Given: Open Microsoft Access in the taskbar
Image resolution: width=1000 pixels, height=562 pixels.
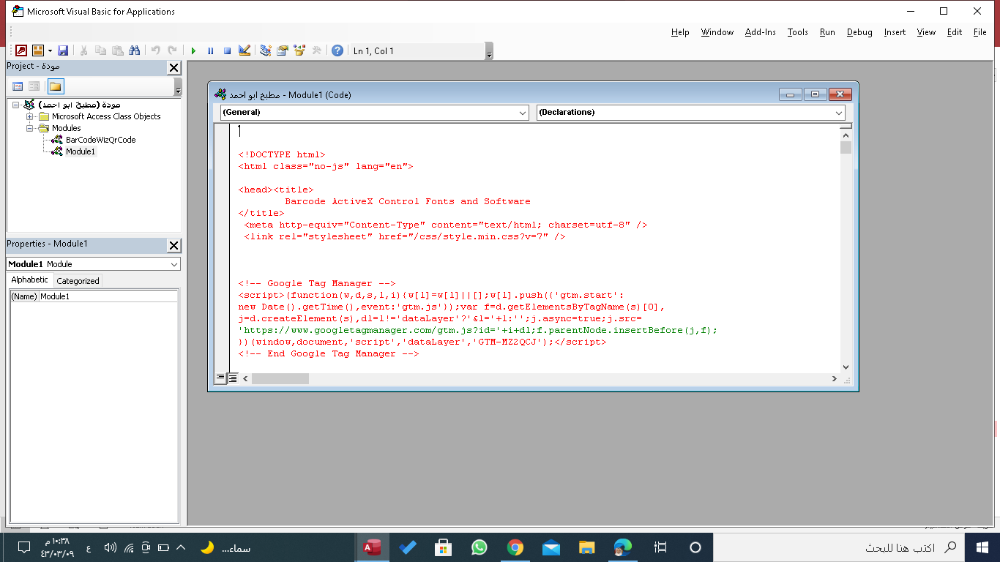Looking at the screenshot, I should 372,547.
